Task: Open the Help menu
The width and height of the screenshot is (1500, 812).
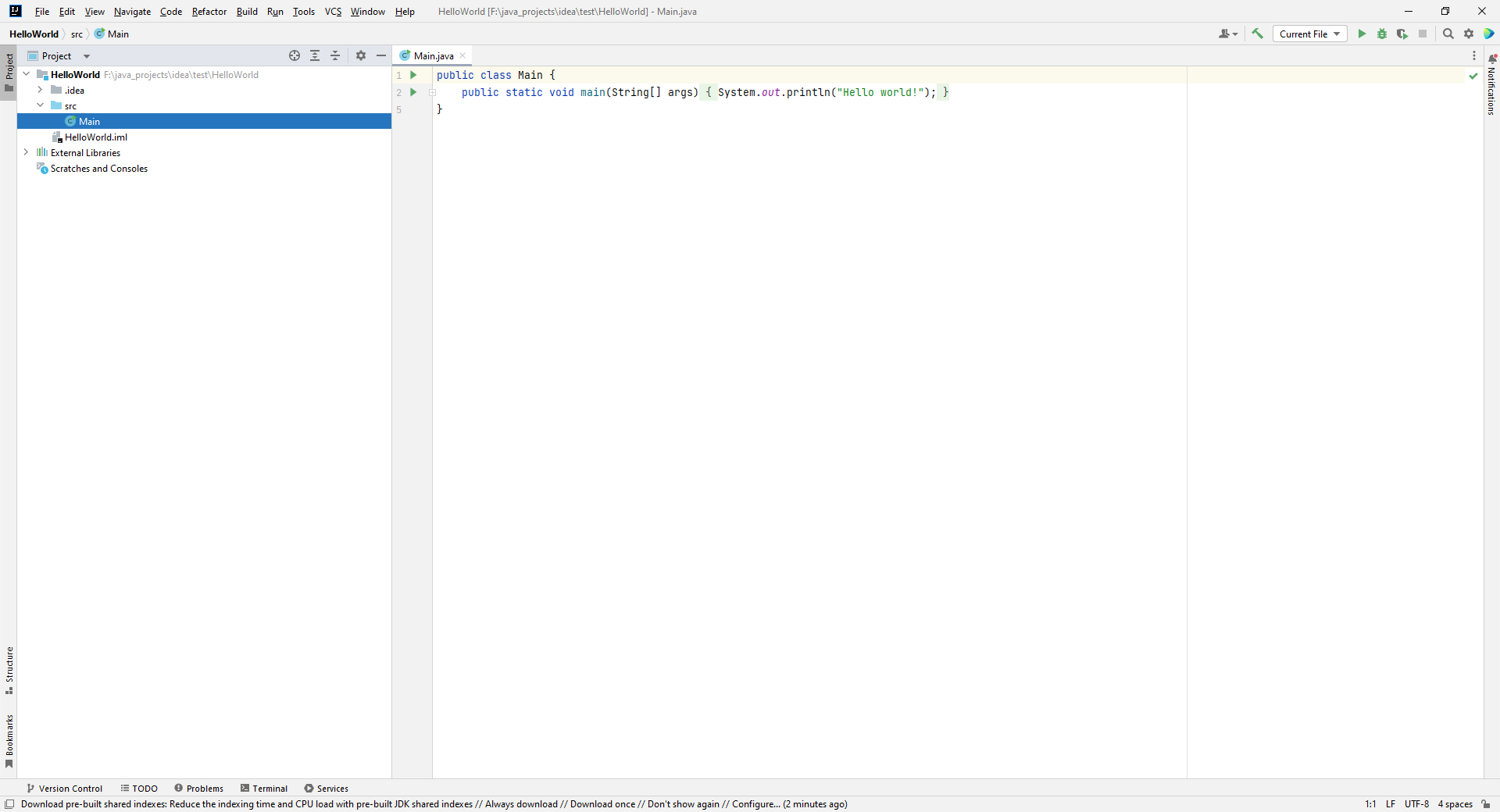Action: click(x=405, y=12)
